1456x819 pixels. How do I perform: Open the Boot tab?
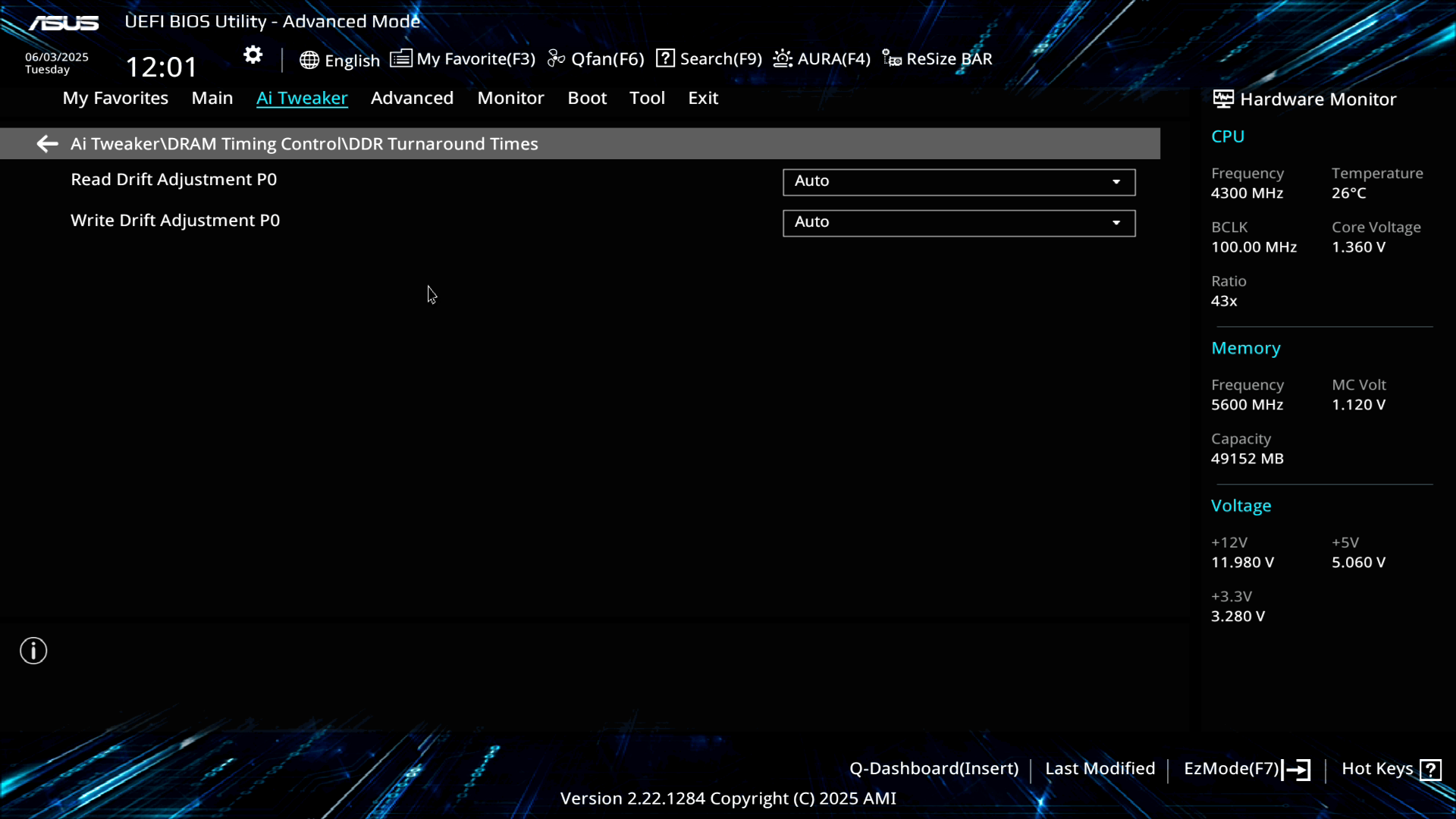pyautogui.click(x=587, y=98)
